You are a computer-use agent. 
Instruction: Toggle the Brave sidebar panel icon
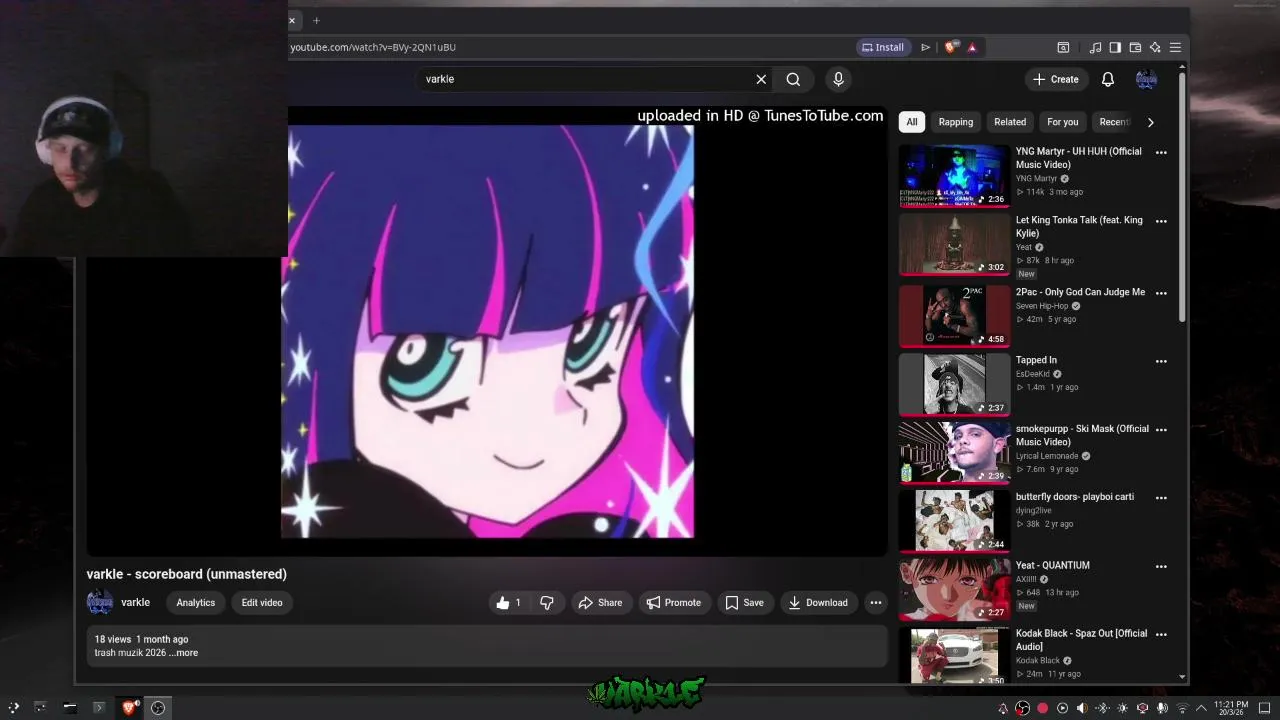coord(1115,47)
